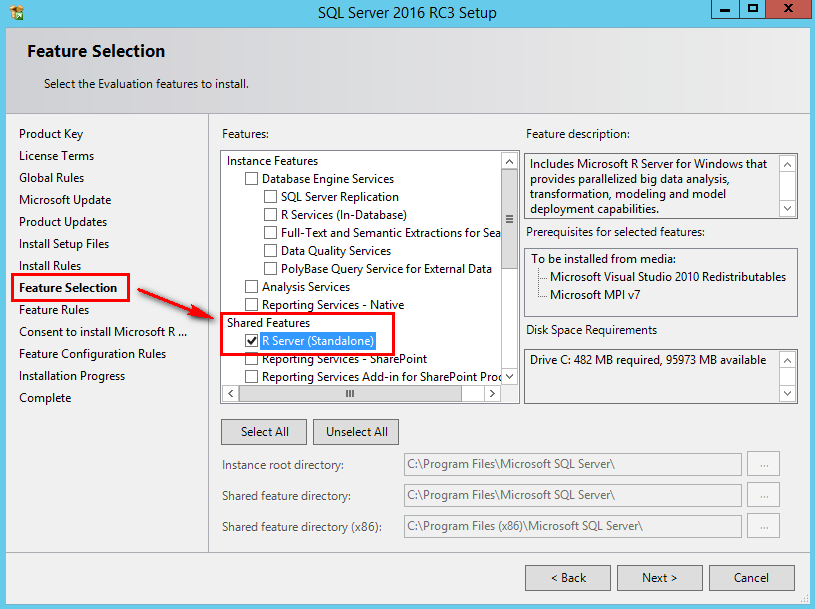
Task: Enable Data Quality Services checkbox
Action: point(270,251)
